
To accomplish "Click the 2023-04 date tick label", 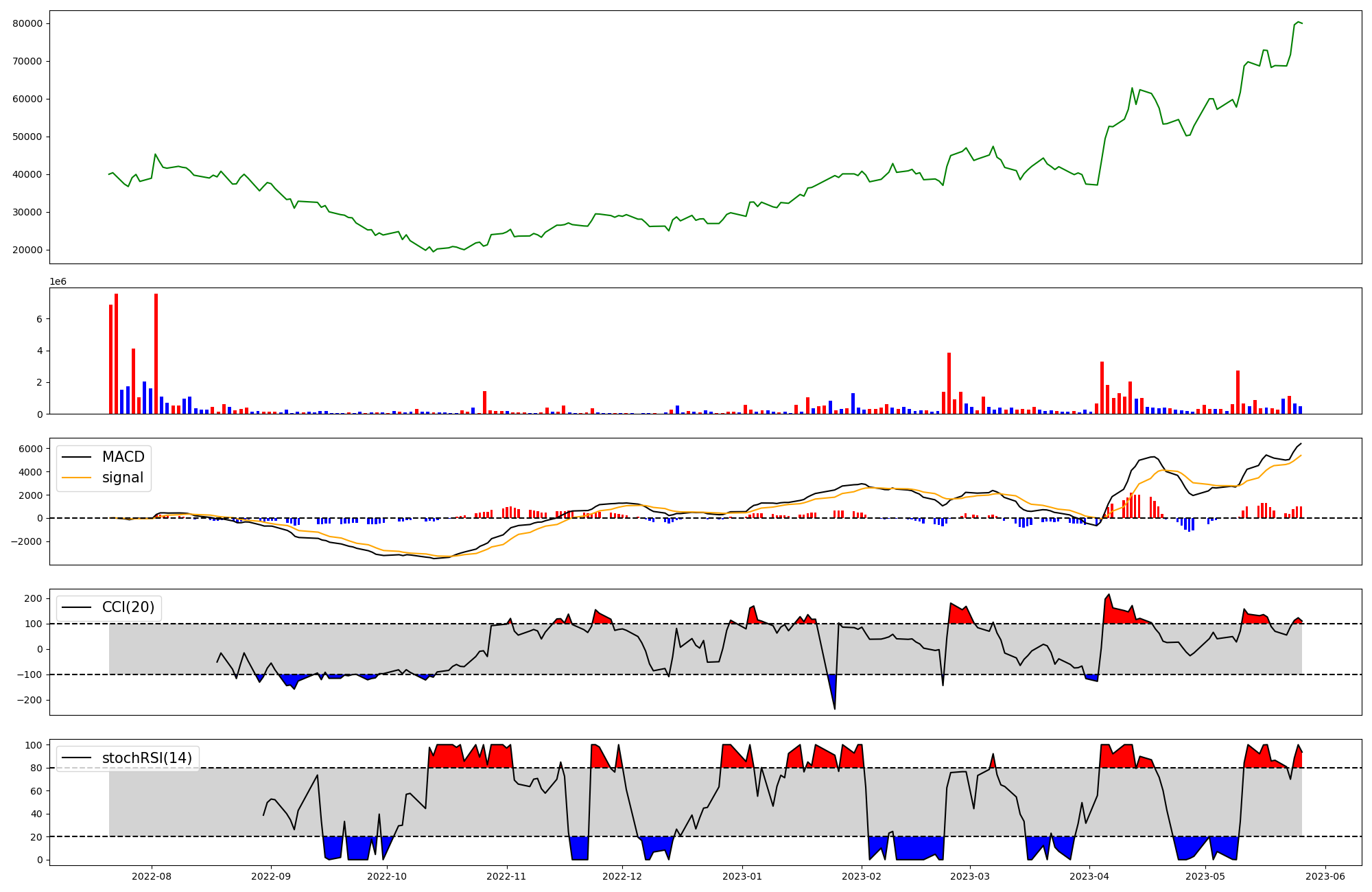I will pos(1089,876).
